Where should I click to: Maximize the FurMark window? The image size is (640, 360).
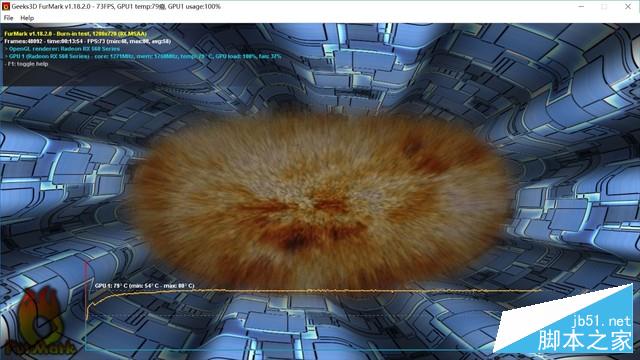(x=604, y=7)
